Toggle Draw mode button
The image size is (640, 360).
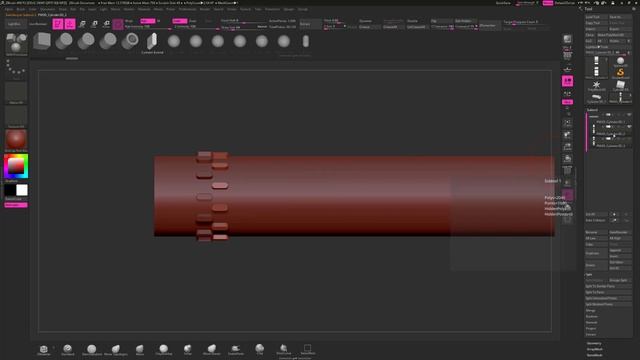coord(70,24)
